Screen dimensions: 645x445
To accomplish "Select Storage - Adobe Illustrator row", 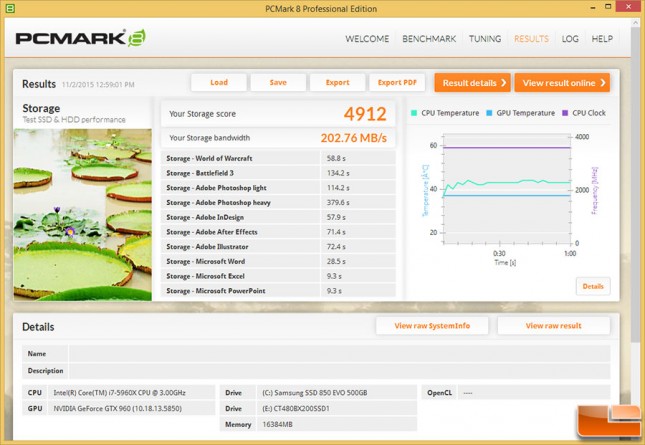I will (278, 247).
